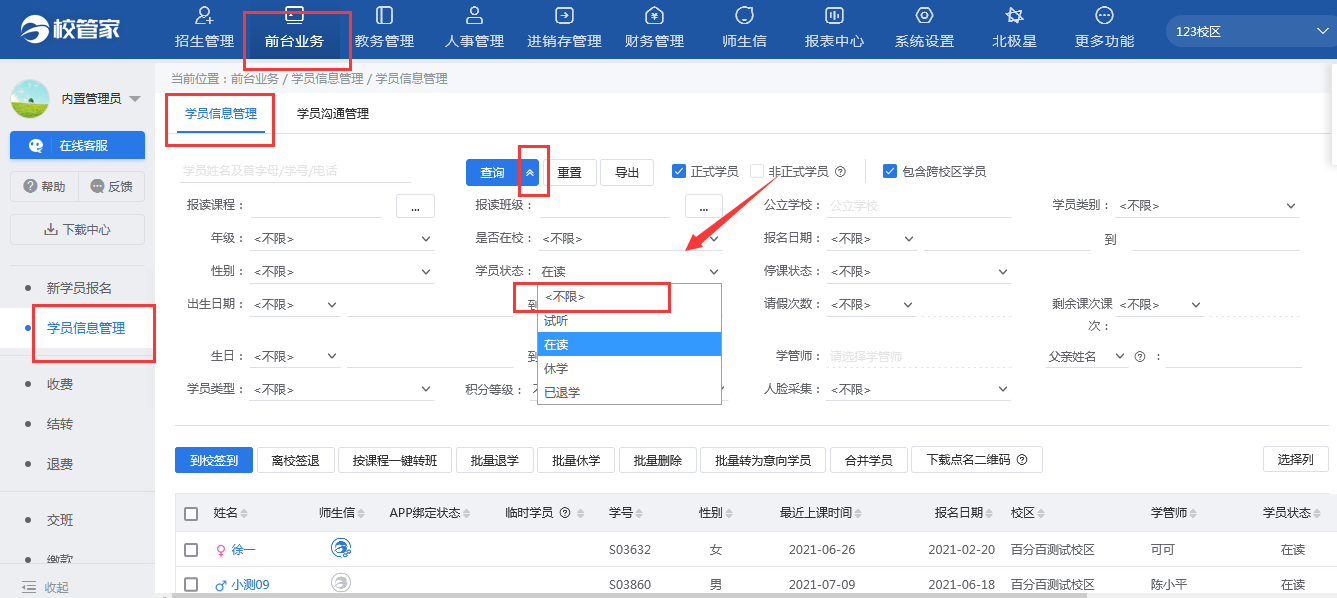Screen dimensions: 1337x598
Task: Click help icon on 下载点名二维码
Action: [x=1022, y=460]
